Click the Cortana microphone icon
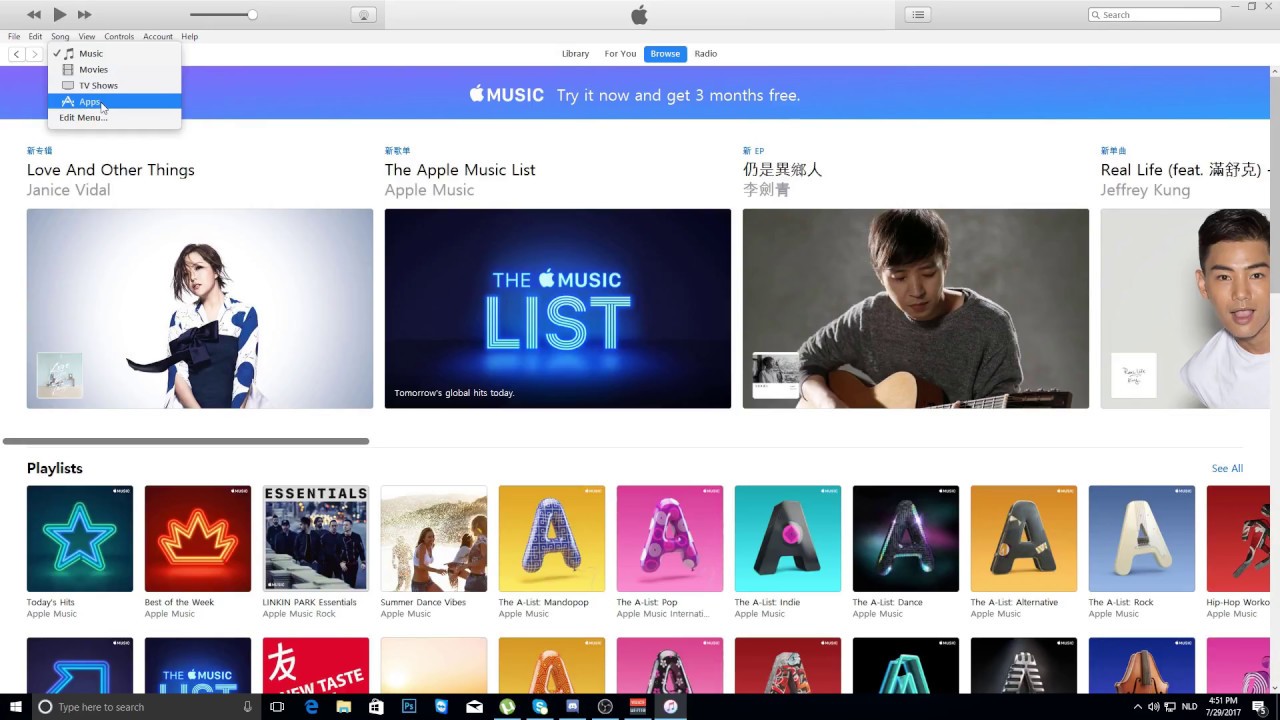The width and height of the screenshot is (1280, 720). tap(248, 707)
